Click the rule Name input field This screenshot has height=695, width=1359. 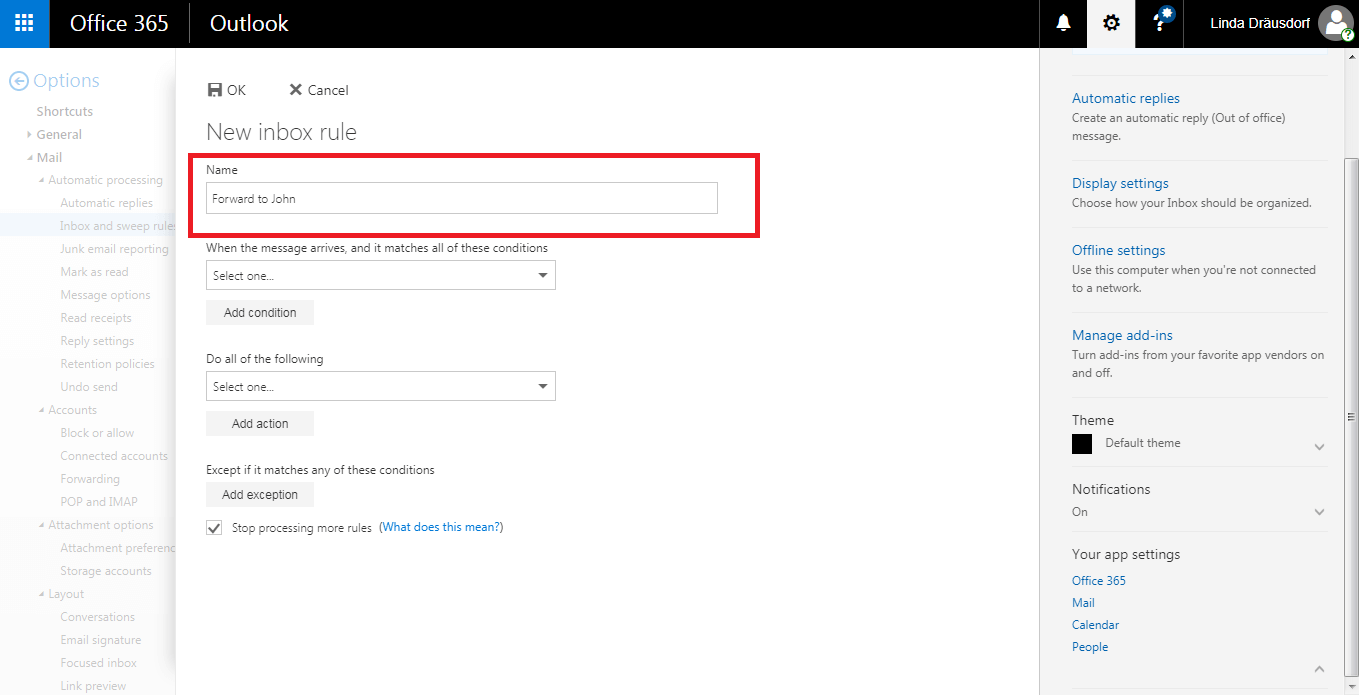462,198
